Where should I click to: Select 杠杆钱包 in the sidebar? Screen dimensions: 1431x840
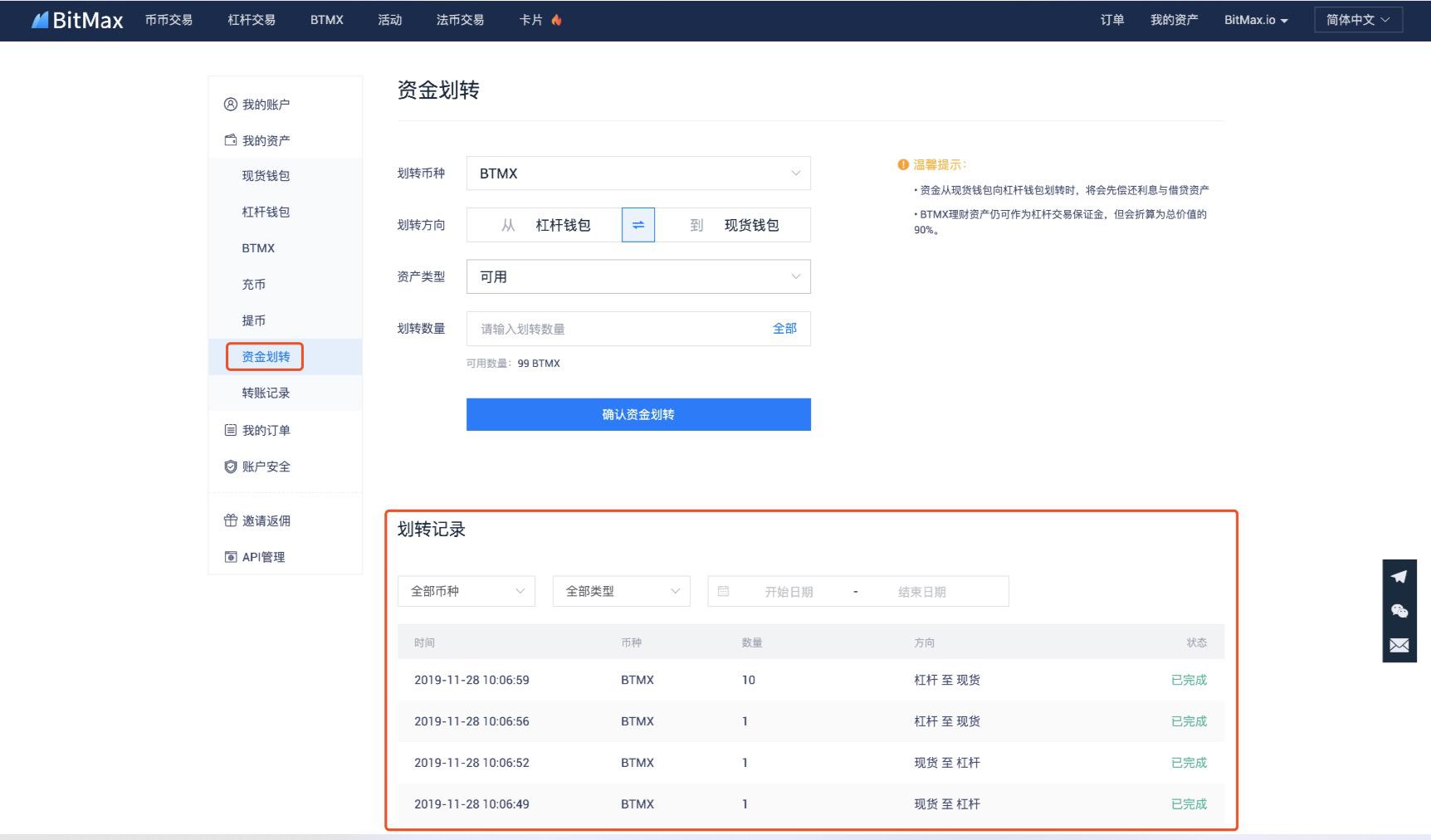[266, 212]
